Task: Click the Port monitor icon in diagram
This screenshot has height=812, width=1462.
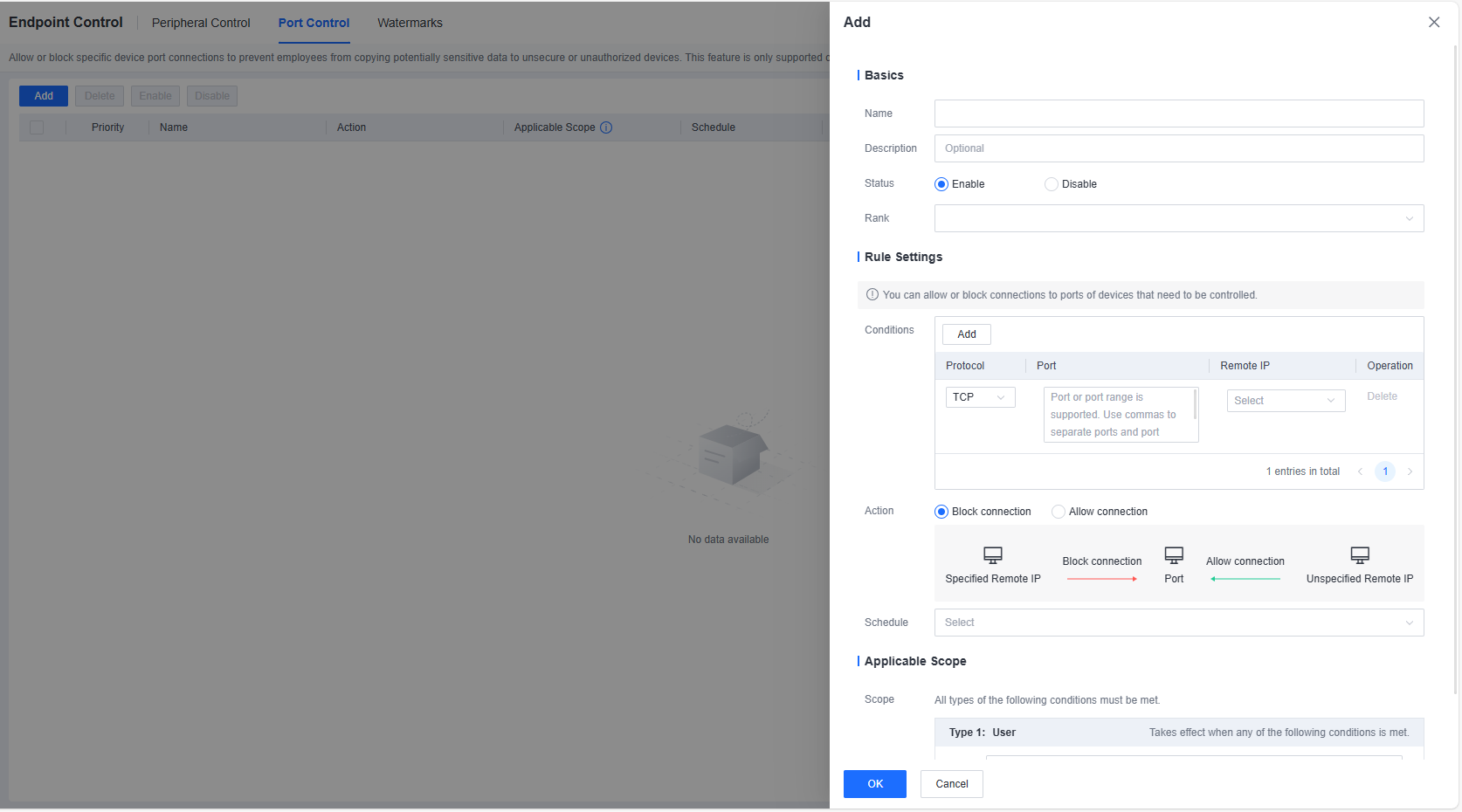Action: coord(1174,555)
